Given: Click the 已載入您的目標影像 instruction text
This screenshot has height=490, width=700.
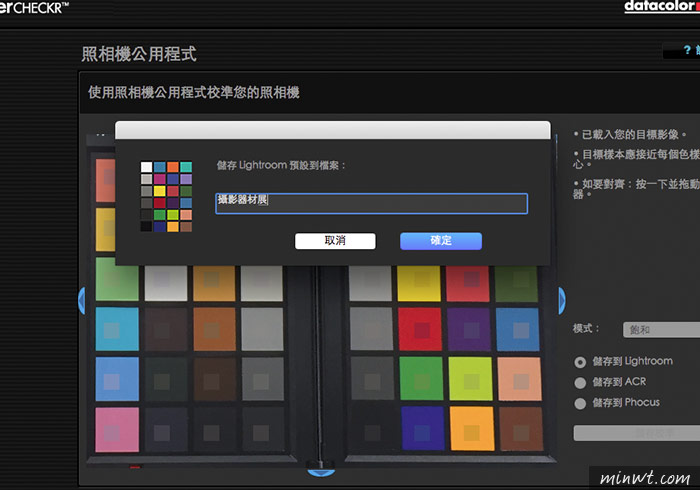Looking at the screenshot, I should coord(630,134).
